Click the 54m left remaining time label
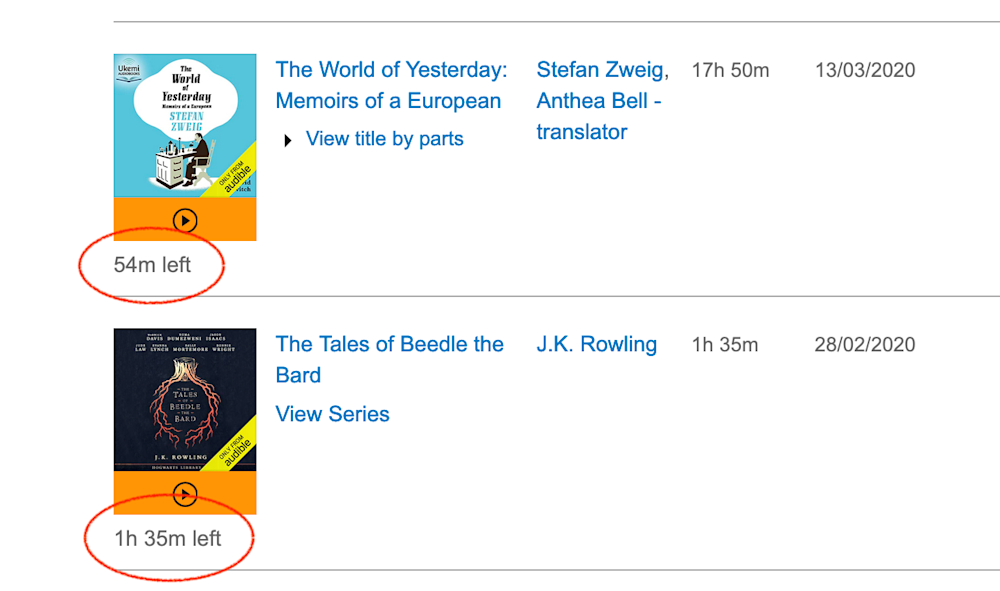1000x591 pixels. (152, 265)
